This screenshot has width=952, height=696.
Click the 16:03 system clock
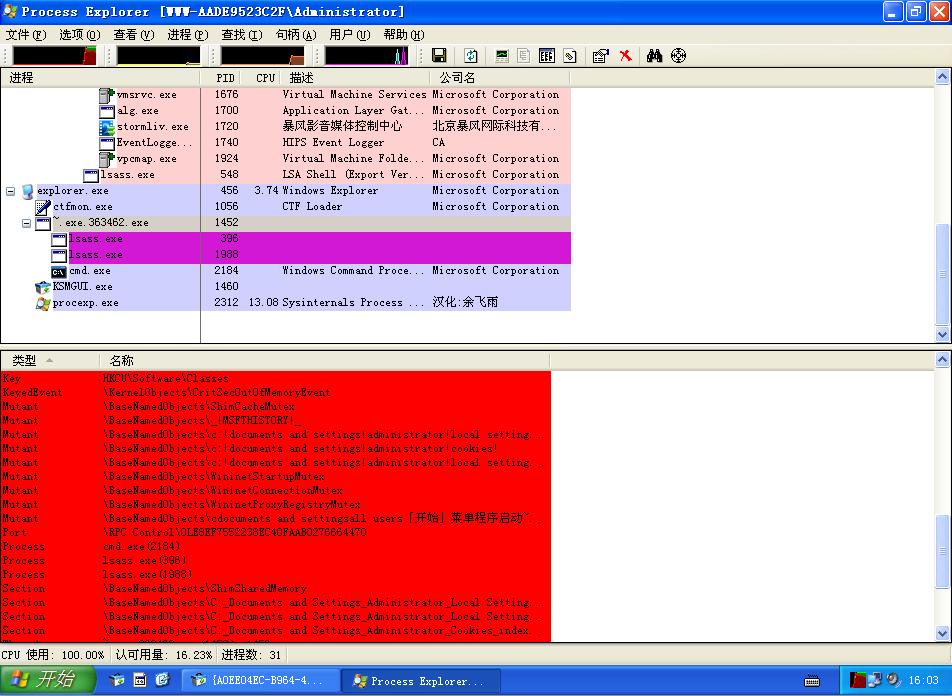[923, 680]
